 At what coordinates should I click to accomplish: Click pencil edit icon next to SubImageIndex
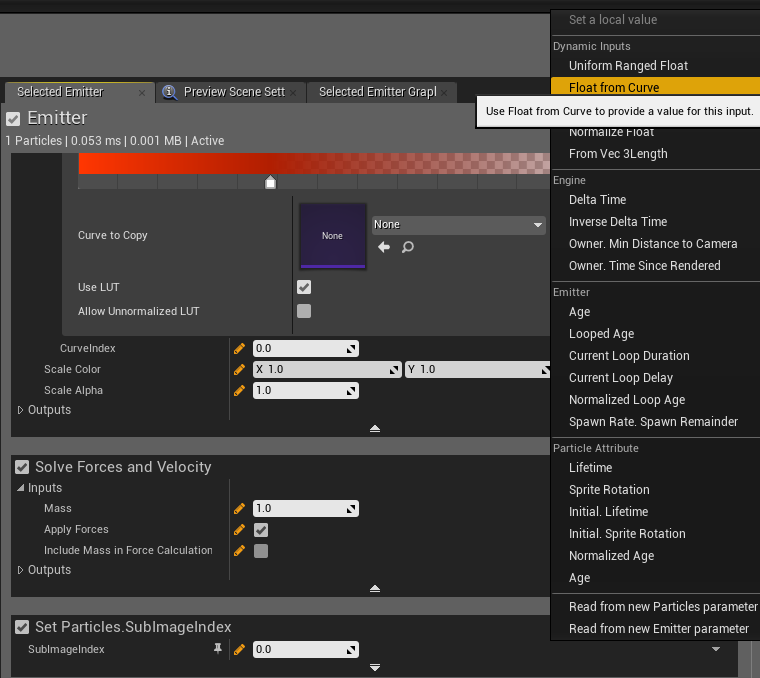[x=239, y=649]
